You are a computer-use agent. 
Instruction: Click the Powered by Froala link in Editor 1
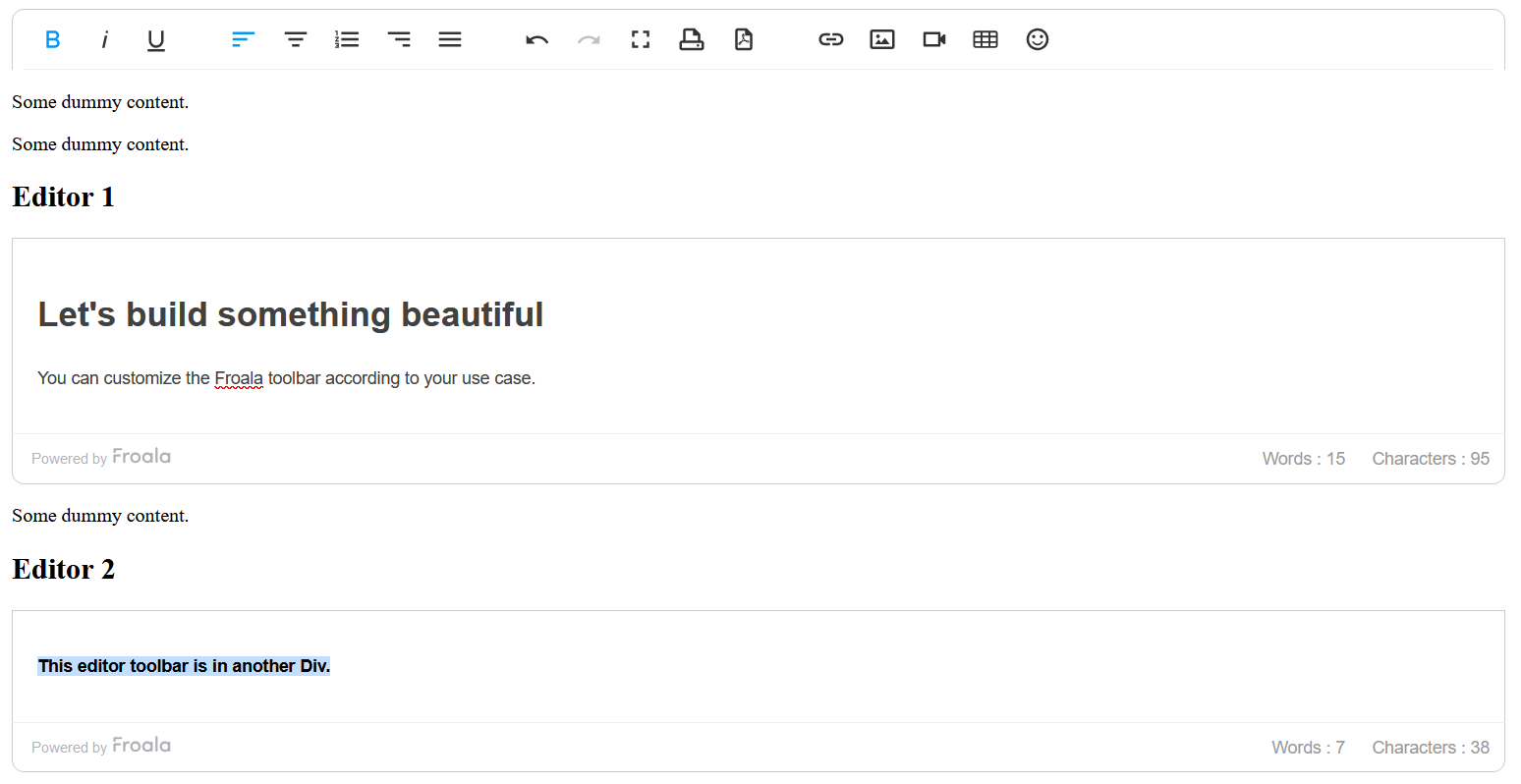[100, 456]
